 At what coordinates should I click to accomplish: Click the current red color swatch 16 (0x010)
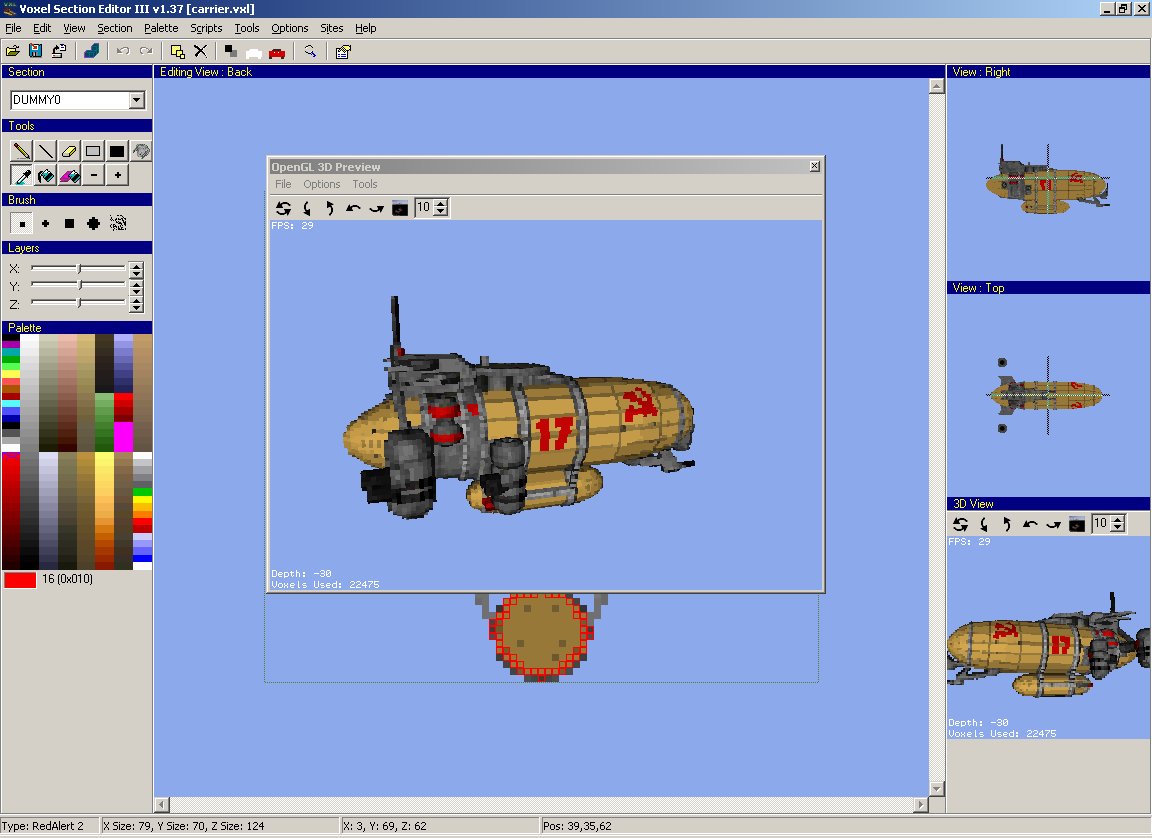(x=20, y=579)
